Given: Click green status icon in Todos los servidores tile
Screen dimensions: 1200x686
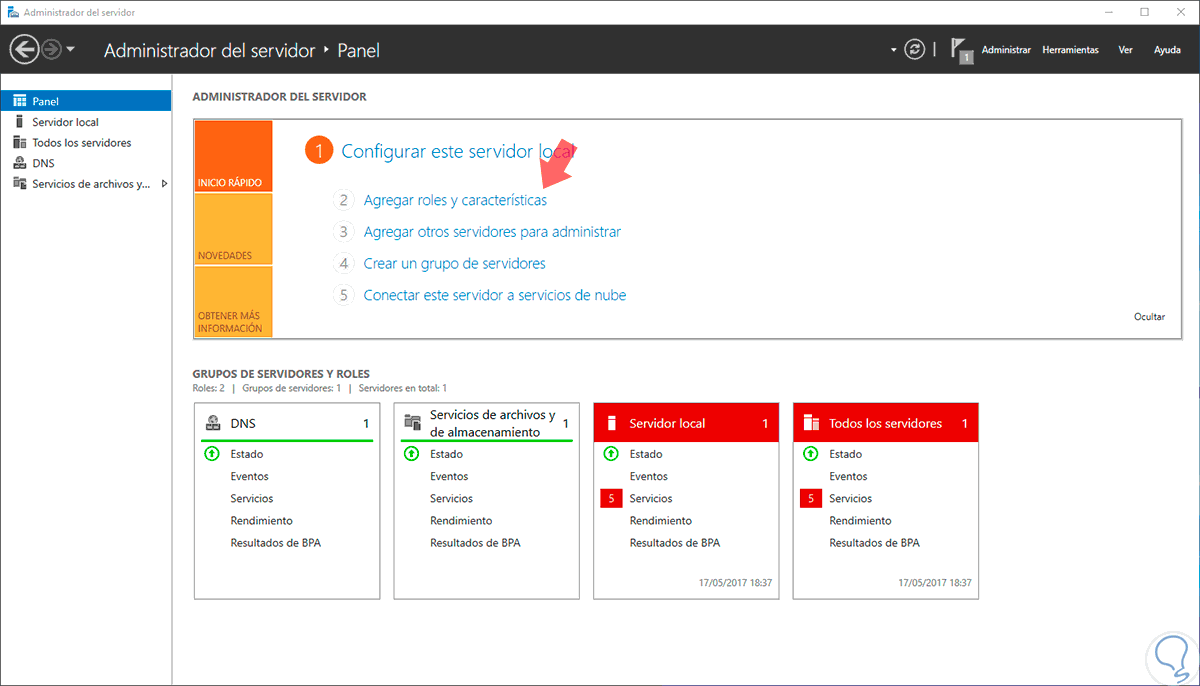Looking at the screenshot, I should tap(811, 454).
